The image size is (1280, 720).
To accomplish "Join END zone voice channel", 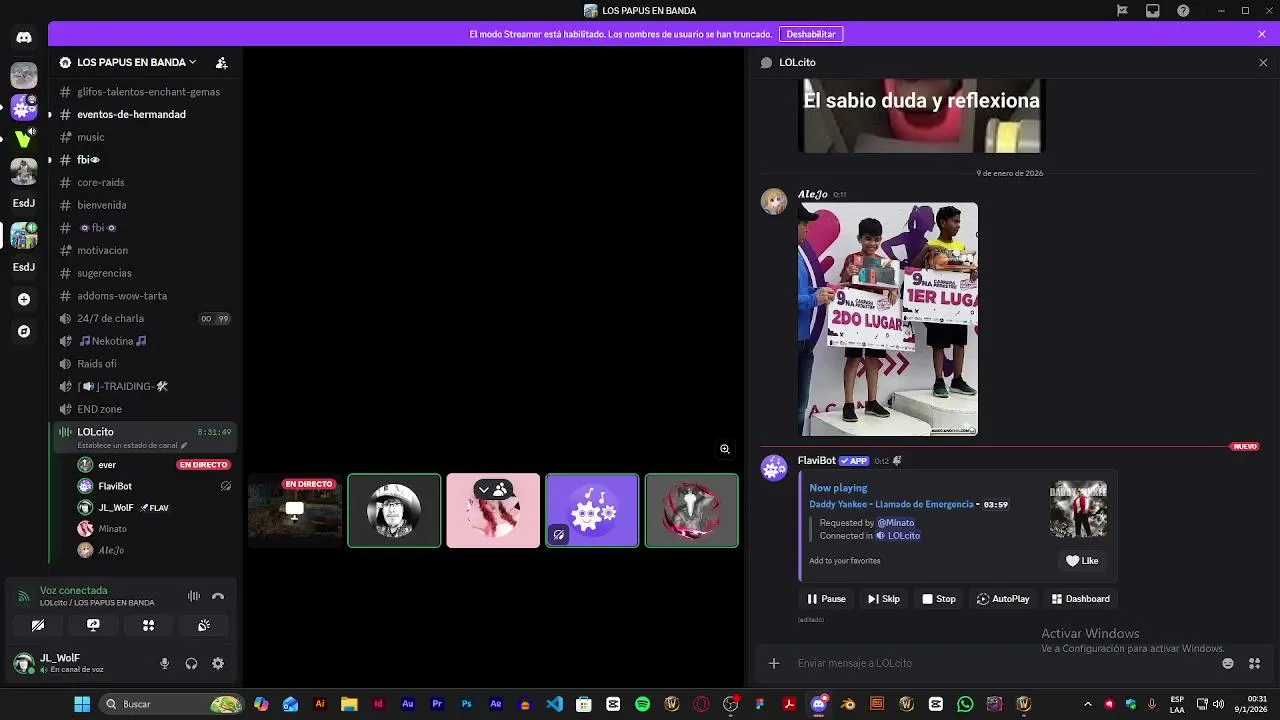I will pyautogui.click(x=143, y=409).
